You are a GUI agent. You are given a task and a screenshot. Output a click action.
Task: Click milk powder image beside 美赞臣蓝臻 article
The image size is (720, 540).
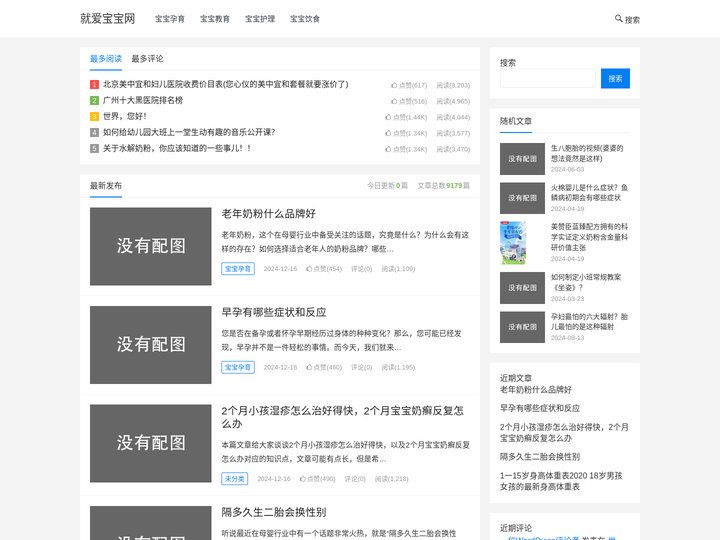tap(513, 243)
